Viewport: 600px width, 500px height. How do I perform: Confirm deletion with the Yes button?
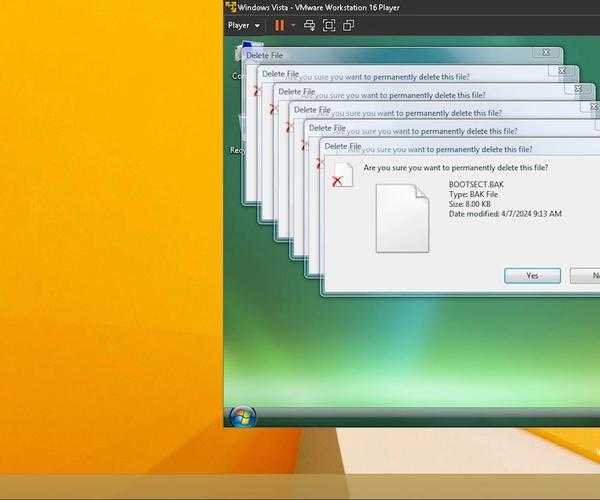coord(532,275)
